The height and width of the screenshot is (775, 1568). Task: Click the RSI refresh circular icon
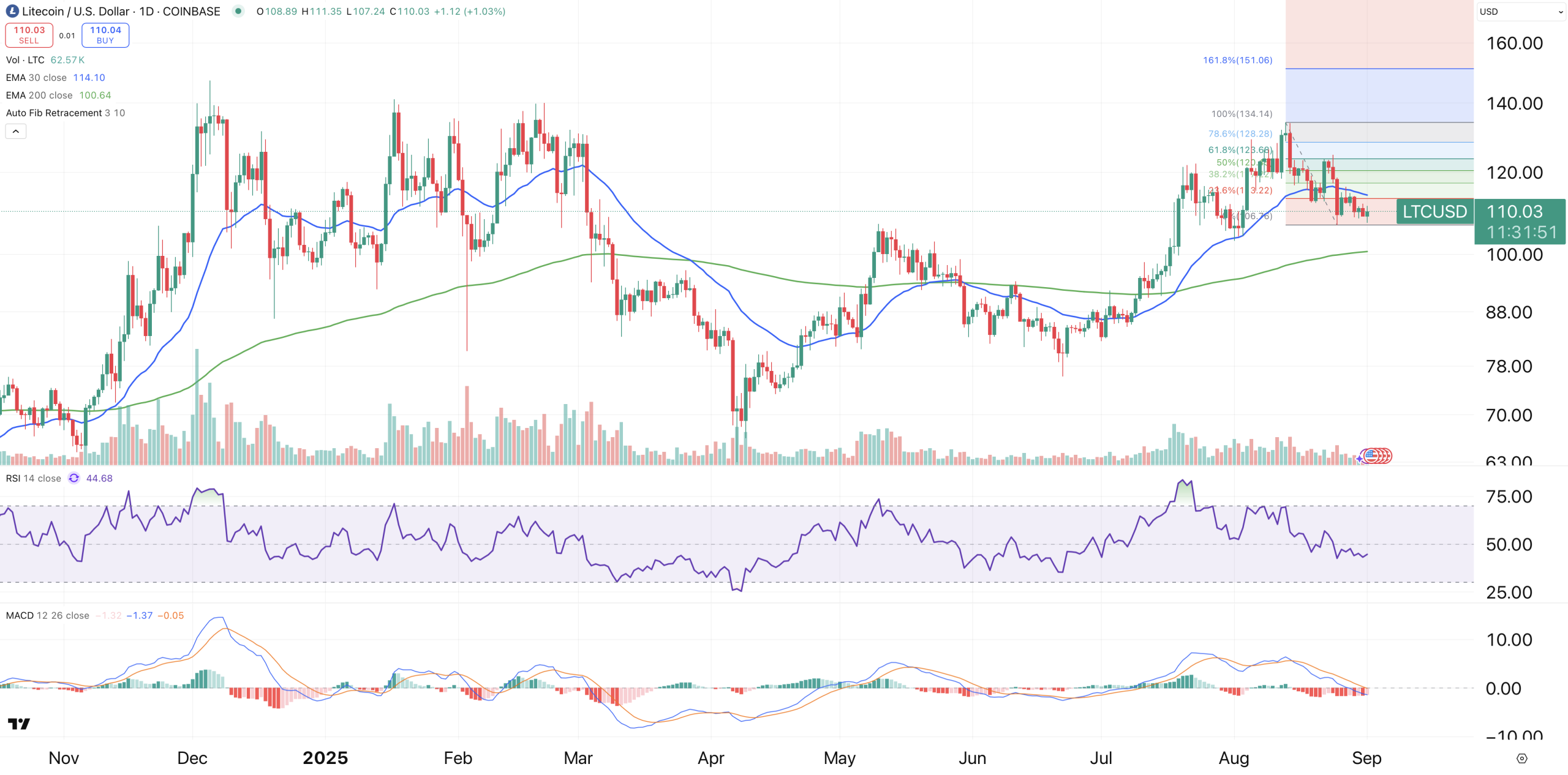(74, 478)
